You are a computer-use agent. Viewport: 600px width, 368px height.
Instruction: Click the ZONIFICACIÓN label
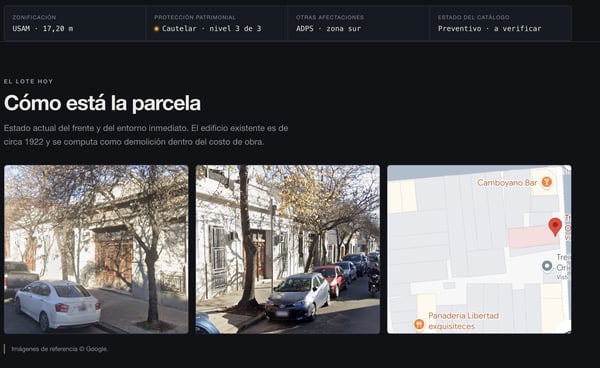point(34,17)
